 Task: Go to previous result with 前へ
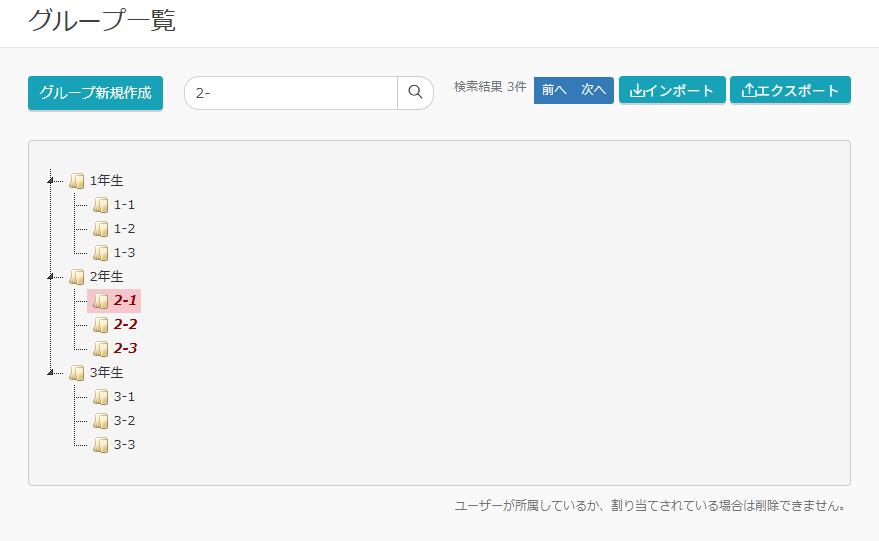[554, 90]
